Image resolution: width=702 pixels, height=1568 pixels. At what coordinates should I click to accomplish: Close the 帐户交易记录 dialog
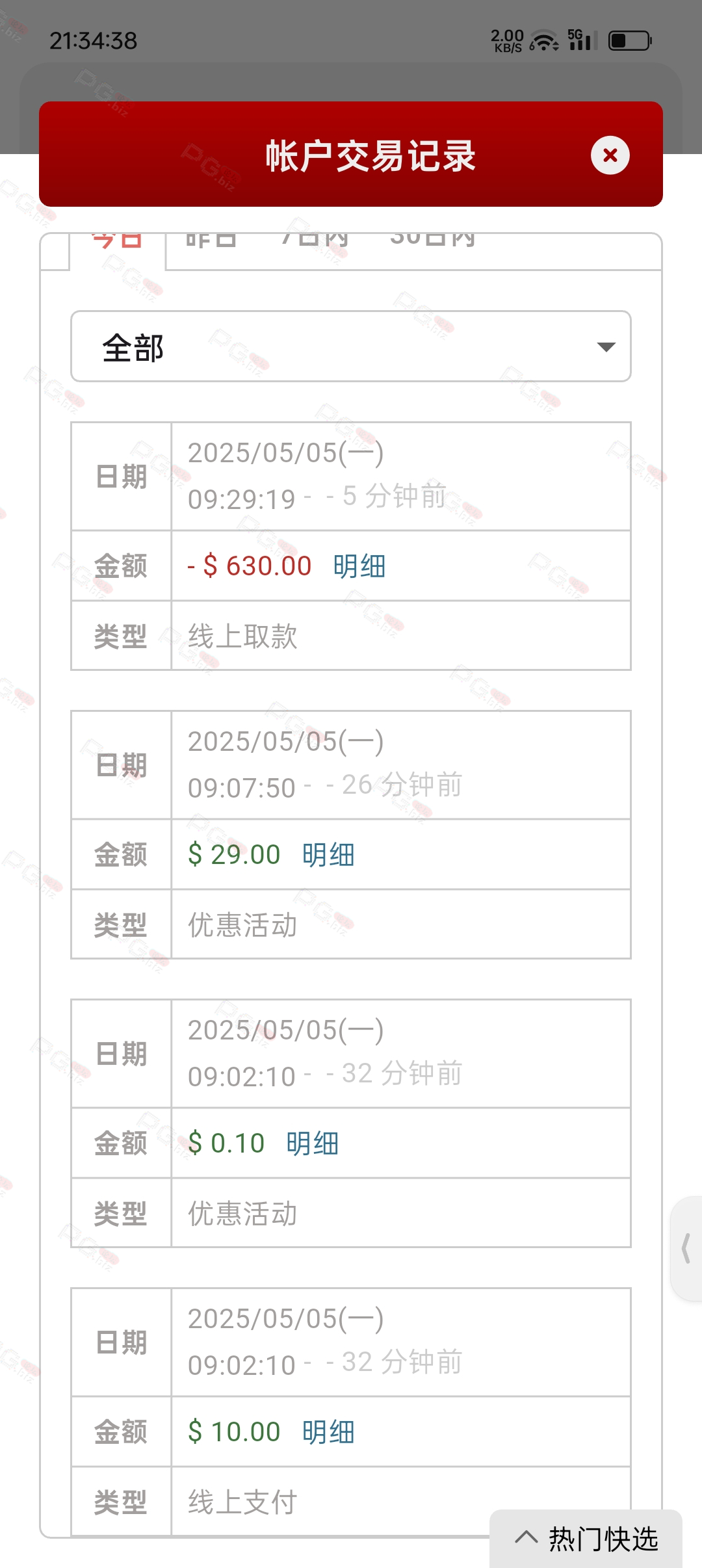point(610,155)
